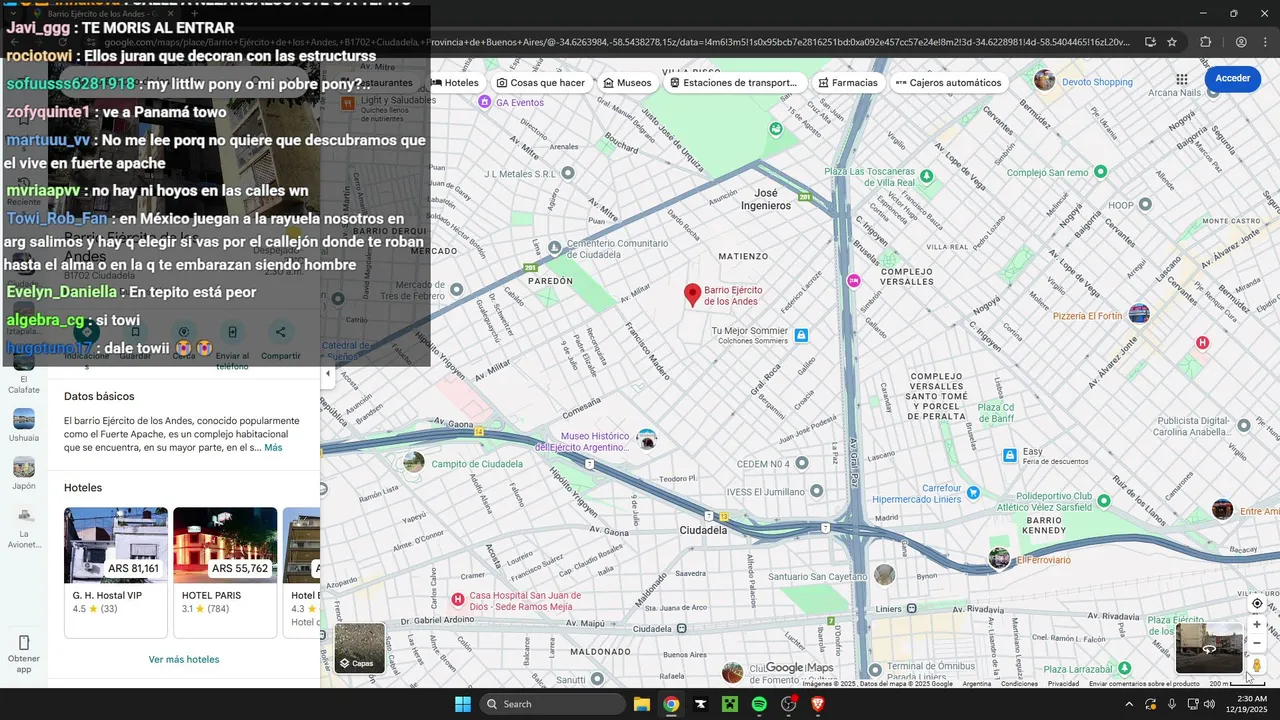
Task: Click Obtener app phone icon
Action: (24, 642)
